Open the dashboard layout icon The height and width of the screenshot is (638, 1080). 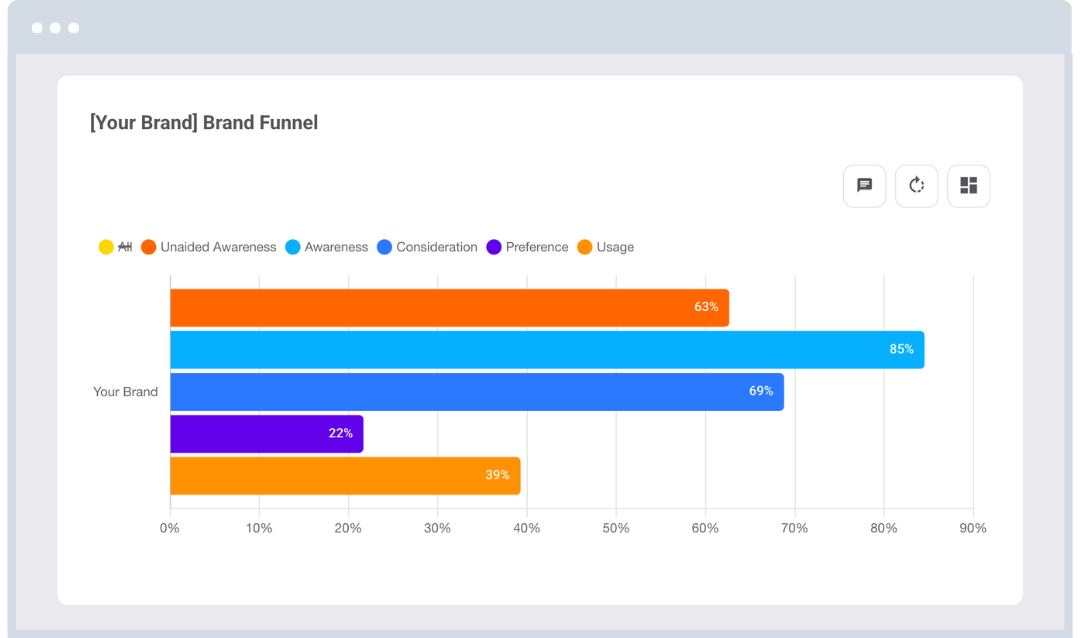pos(968,185)
